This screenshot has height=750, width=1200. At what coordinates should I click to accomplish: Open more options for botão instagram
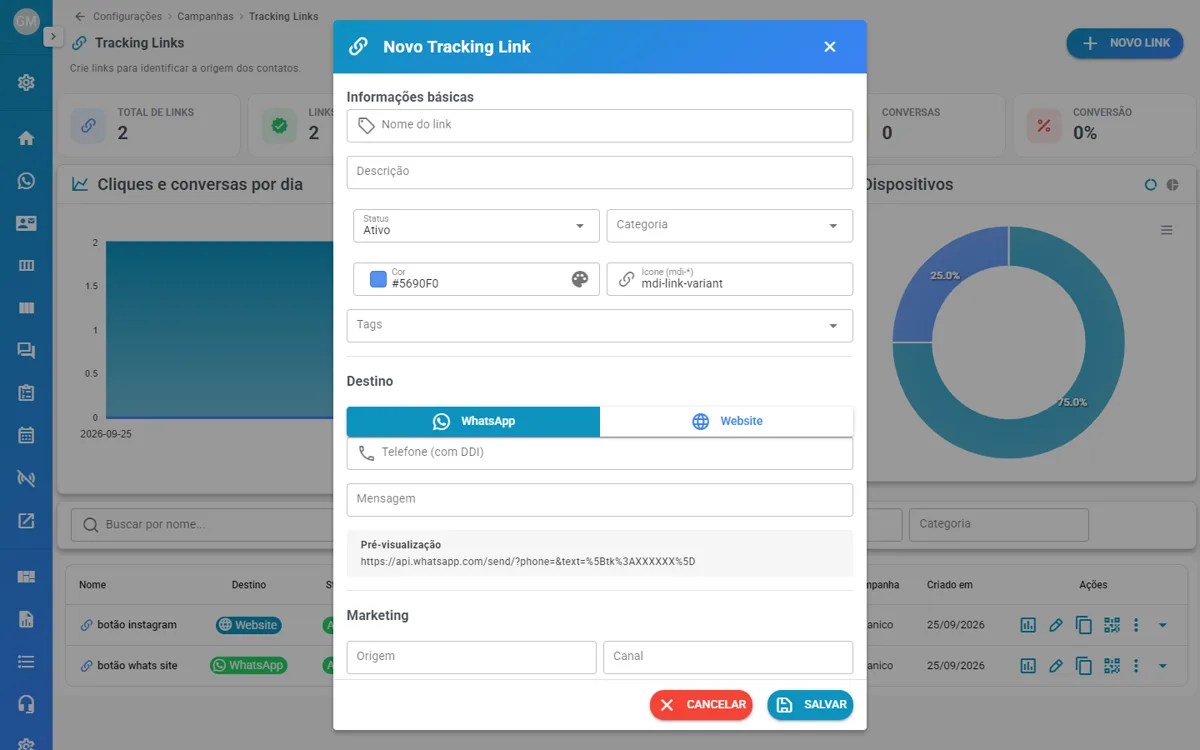[1136, 625]
